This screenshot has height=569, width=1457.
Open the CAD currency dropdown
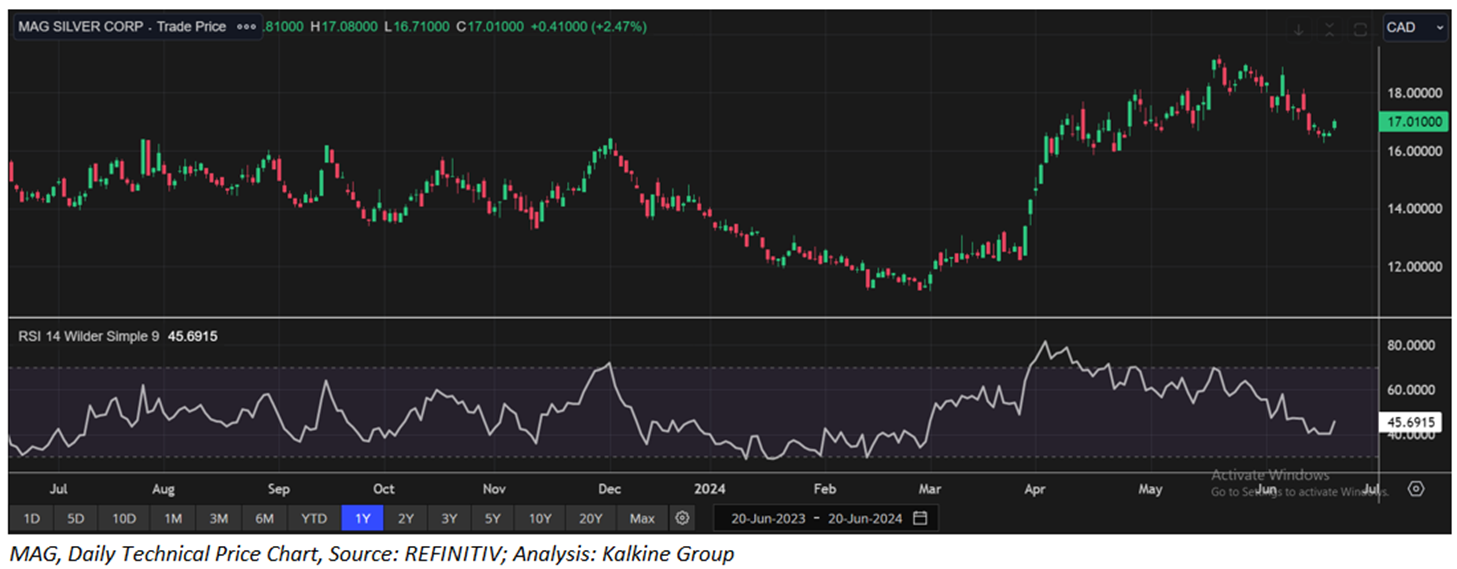point(1414,28)
